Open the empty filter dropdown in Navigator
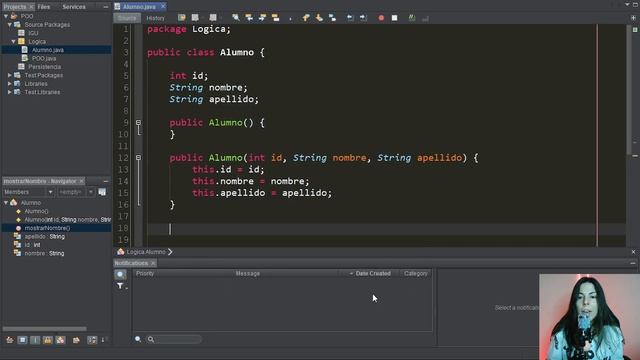Image resolution: width=640 pixels, height=360 pixels. coord(91,192)
